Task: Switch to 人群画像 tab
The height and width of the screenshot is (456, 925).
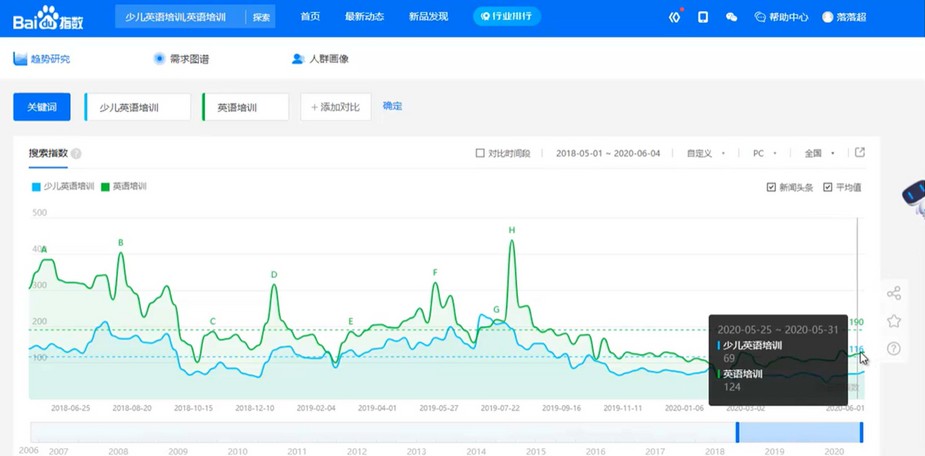Action: (x=320, y=59)
